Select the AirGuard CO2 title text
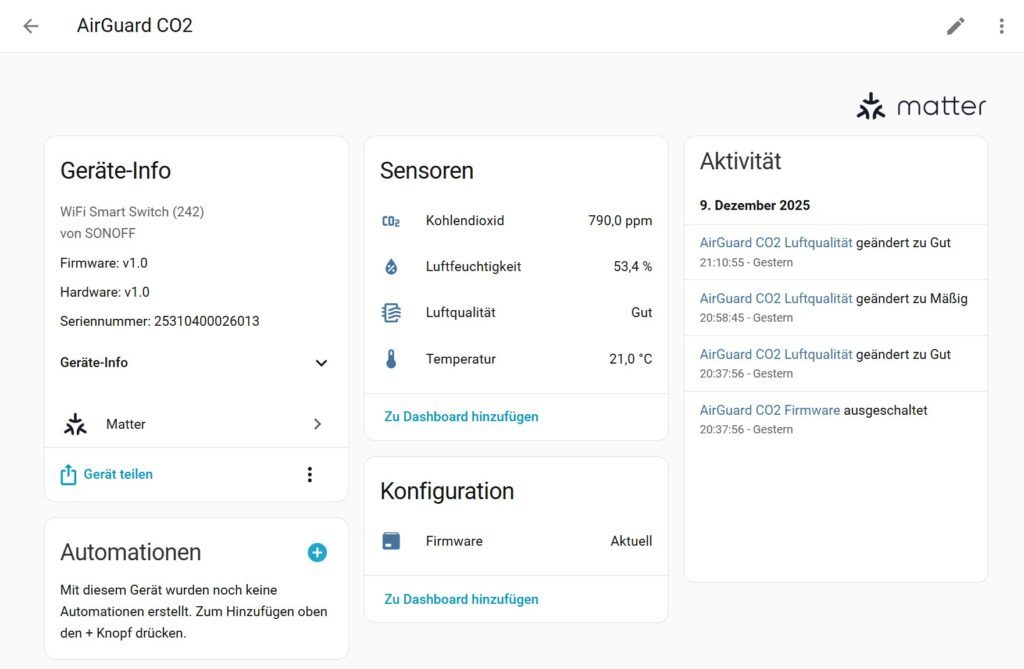 click(135, 26)
